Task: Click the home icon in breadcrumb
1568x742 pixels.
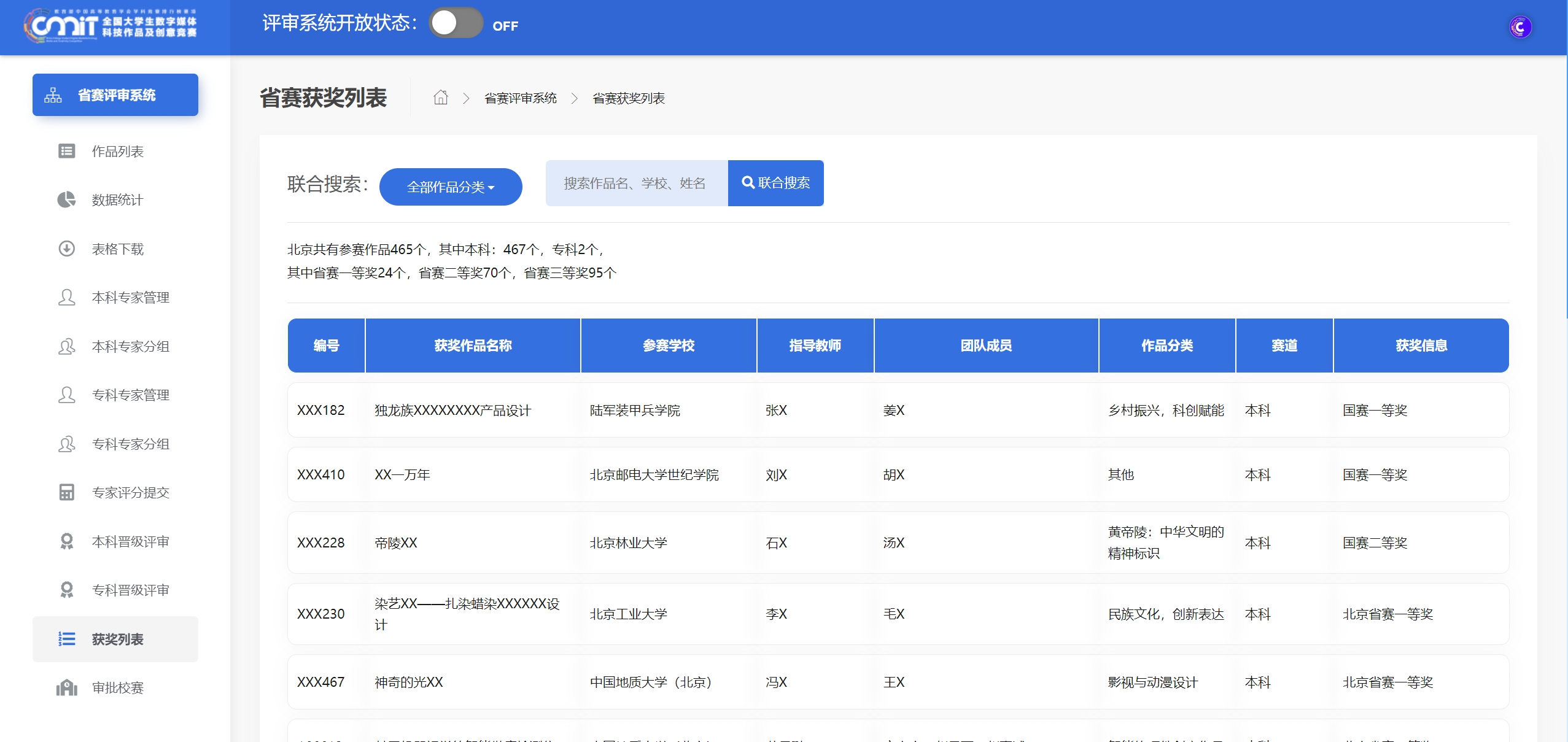Action: point(440,98)
